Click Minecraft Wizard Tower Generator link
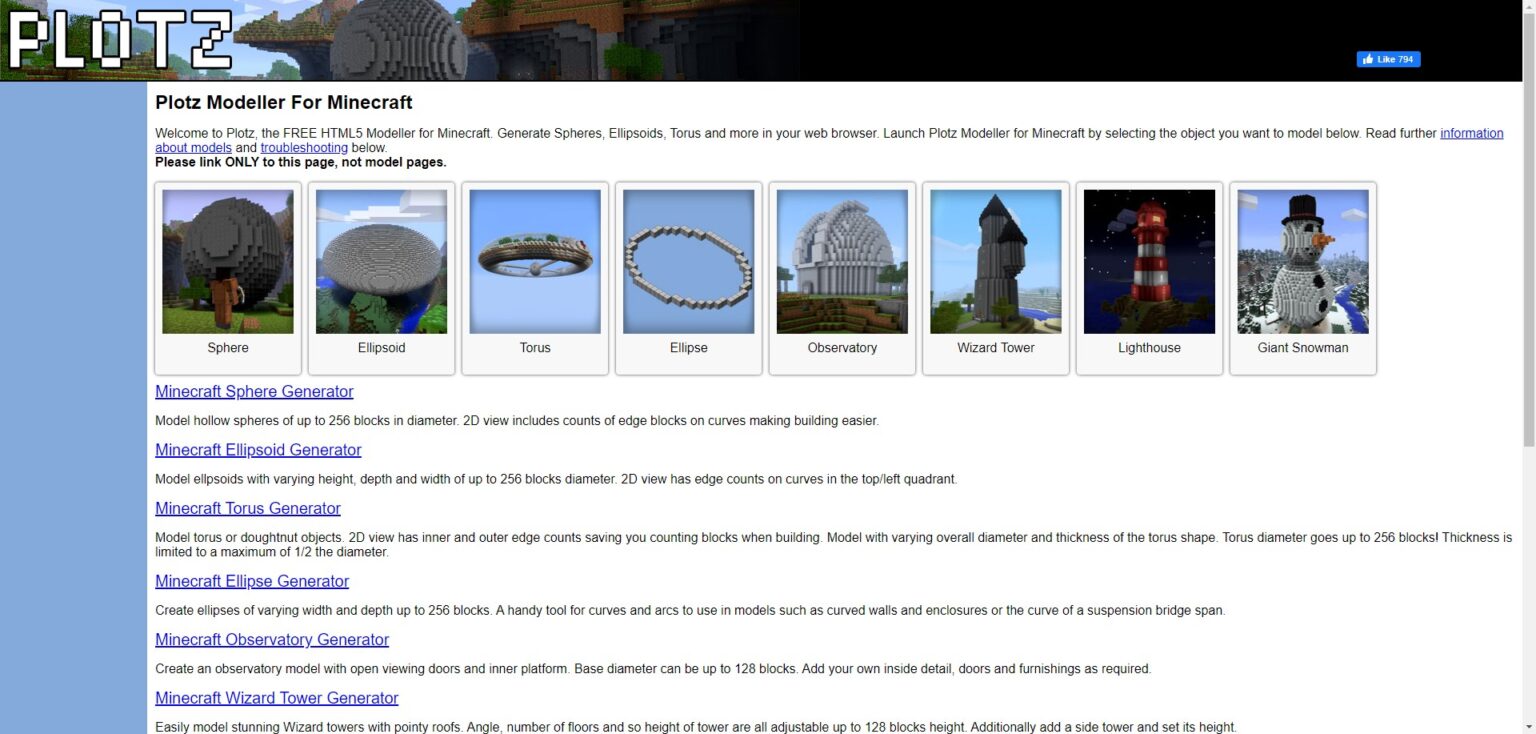The height and width of the screenshot is (734, 1536). [x=277, y=698]
